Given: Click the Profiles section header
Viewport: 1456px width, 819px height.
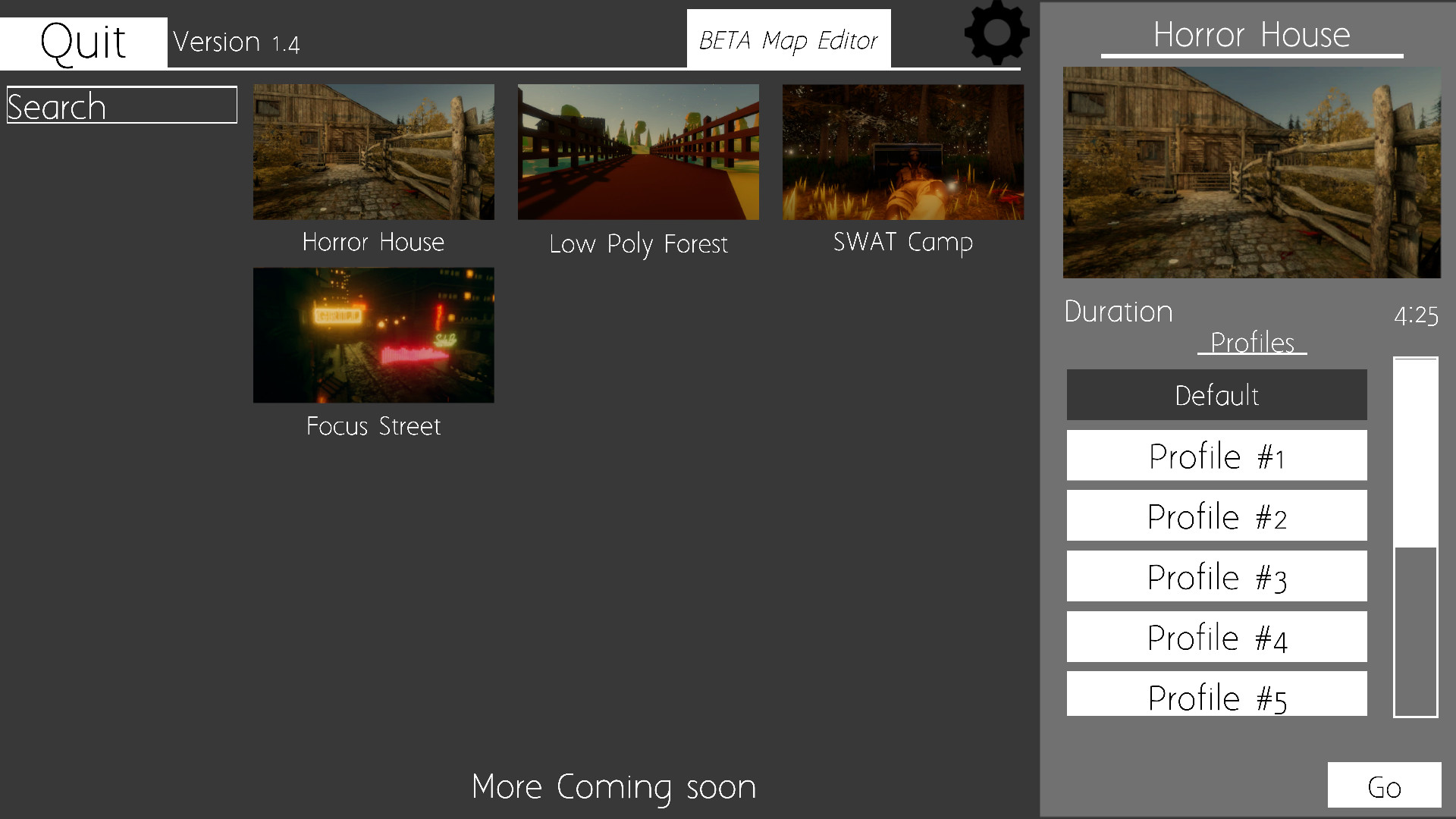Looking at the screenshot, I should coord(1251,343).
